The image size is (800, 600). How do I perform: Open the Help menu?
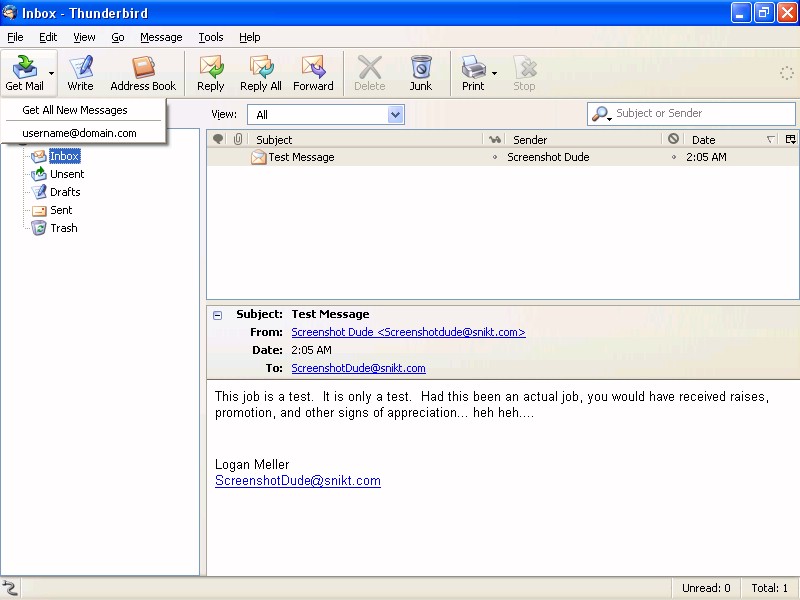[249, 37]
